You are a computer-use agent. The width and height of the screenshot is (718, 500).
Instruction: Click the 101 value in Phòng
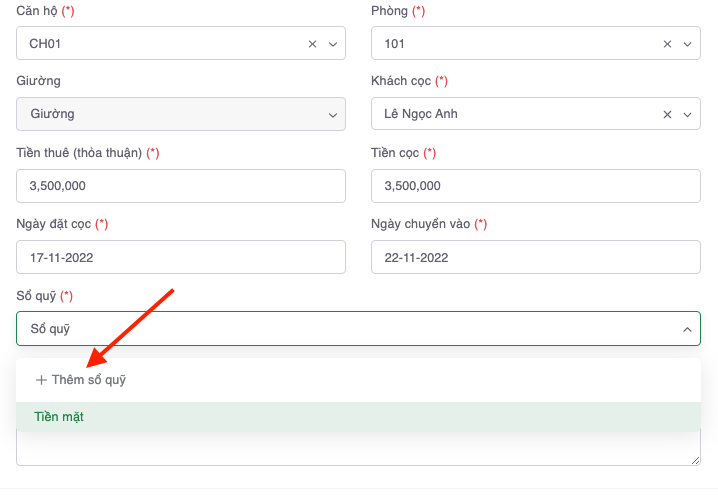tap(394, 44)
